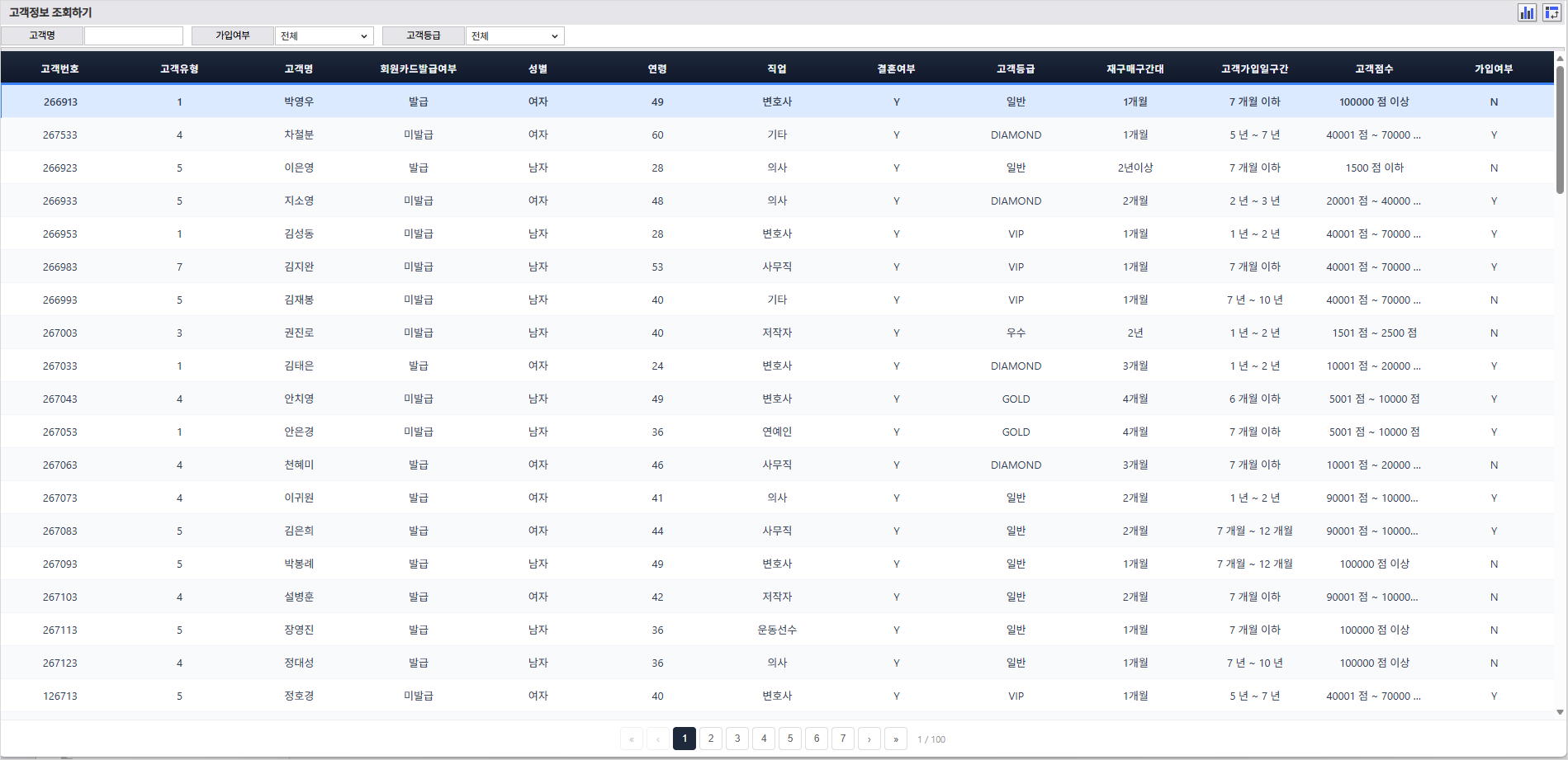Go to the first page arrow
This screenshot has height=760, width=1568.
[x=632, y=739]
